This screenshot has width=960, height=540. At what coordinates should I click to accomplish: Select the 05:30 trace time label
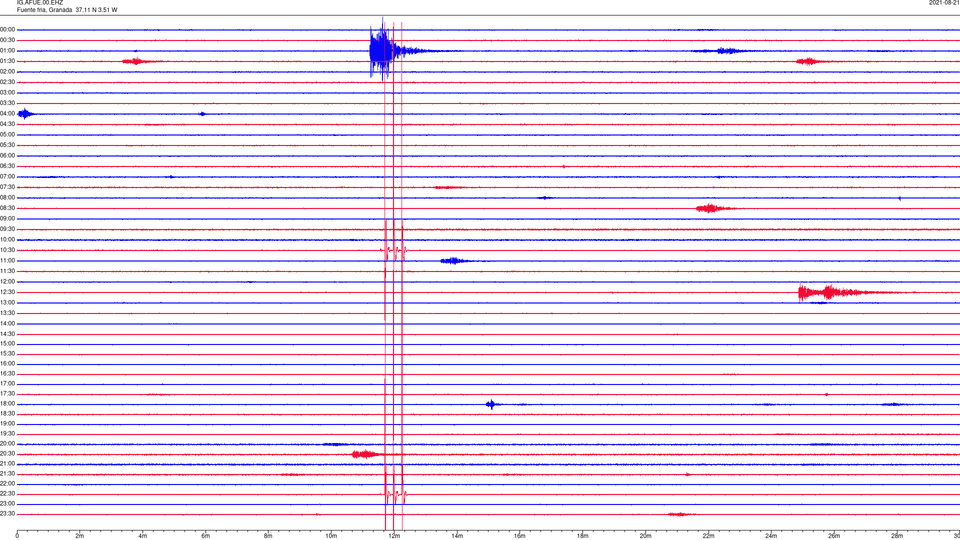point(8,145)
